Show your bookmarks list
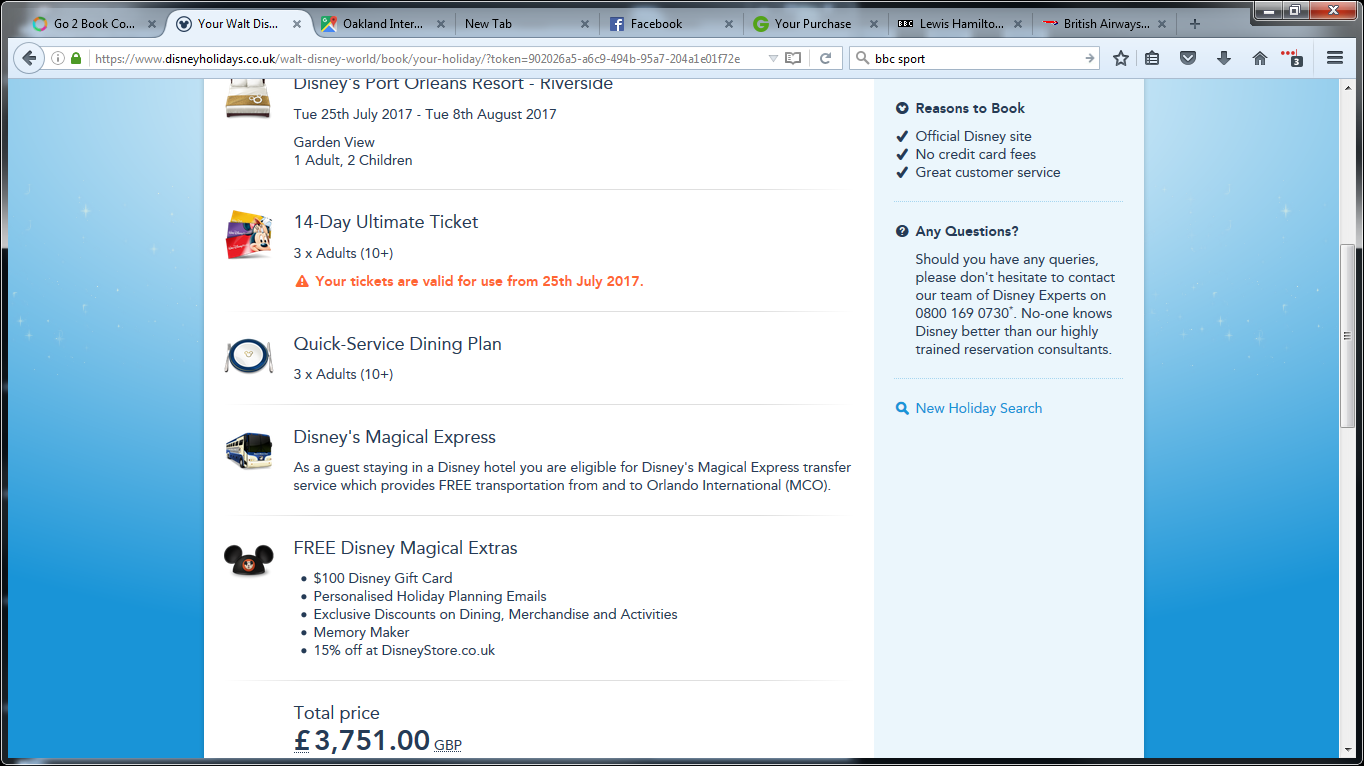Screen dimensions: 1364x766 [1152, 58]
